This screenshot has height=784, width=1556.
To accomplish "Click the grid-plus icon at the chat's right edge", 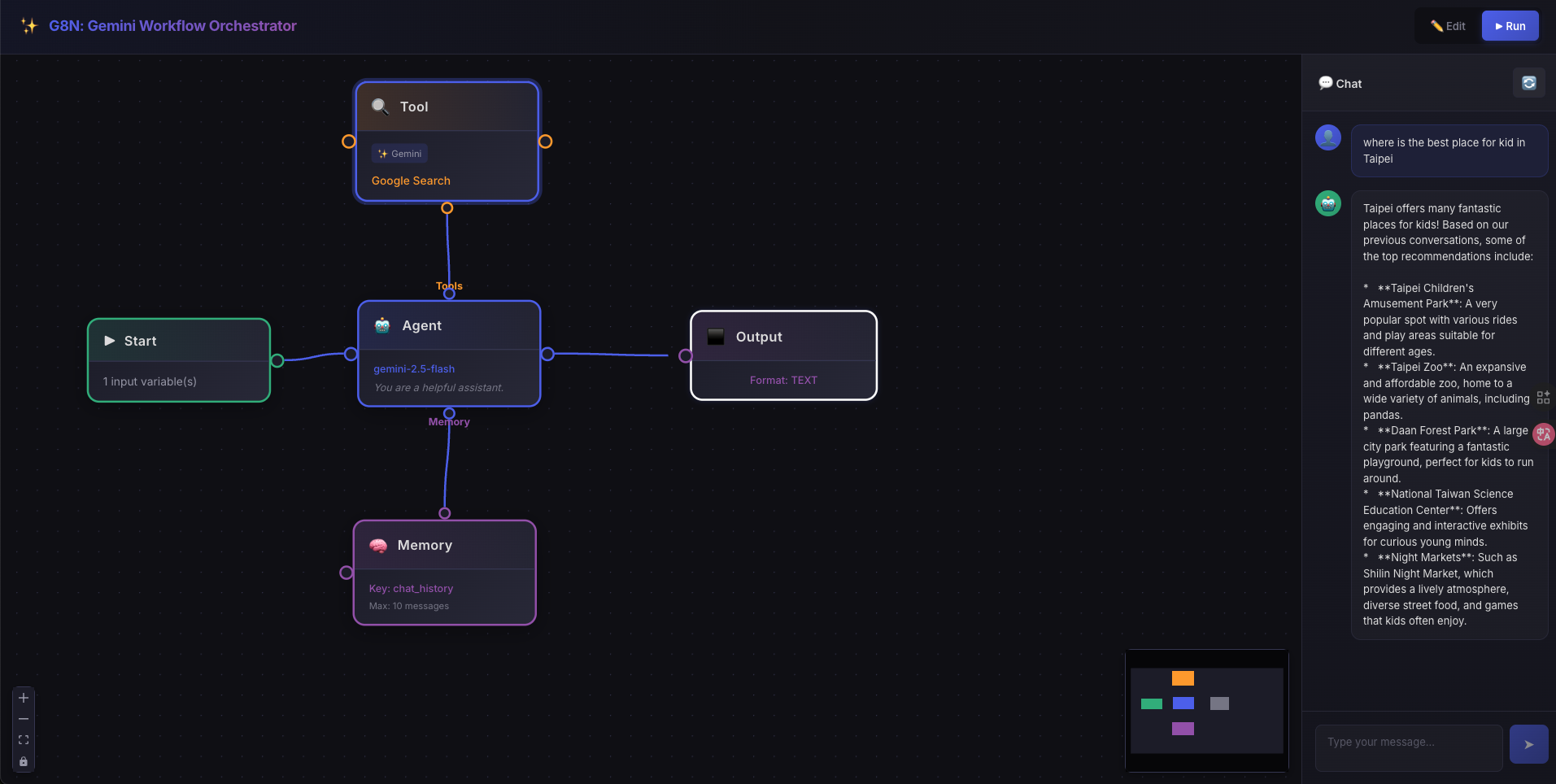I will click(x=1543, y=398).
